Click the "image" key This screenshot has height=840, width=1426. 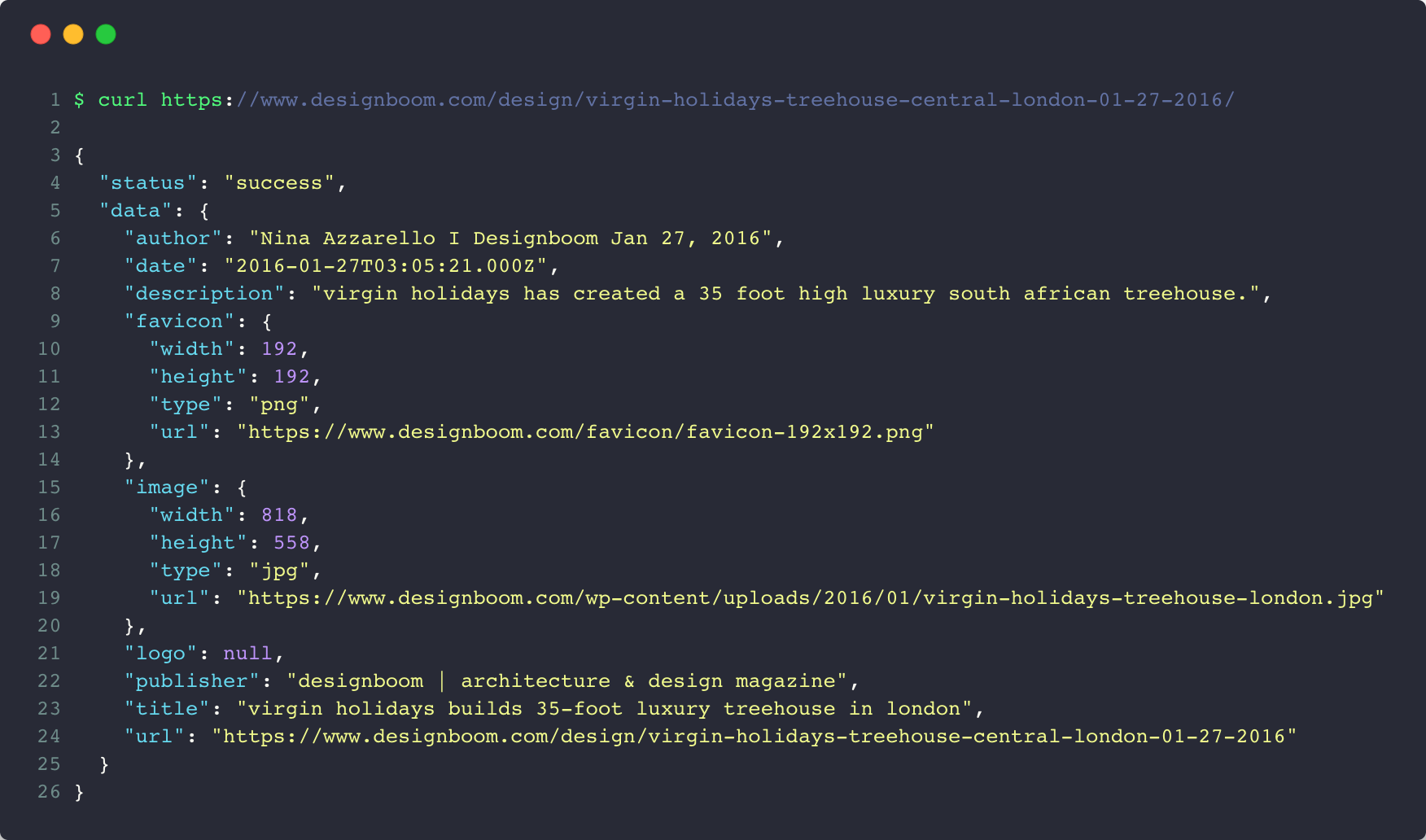click(167, 488)
